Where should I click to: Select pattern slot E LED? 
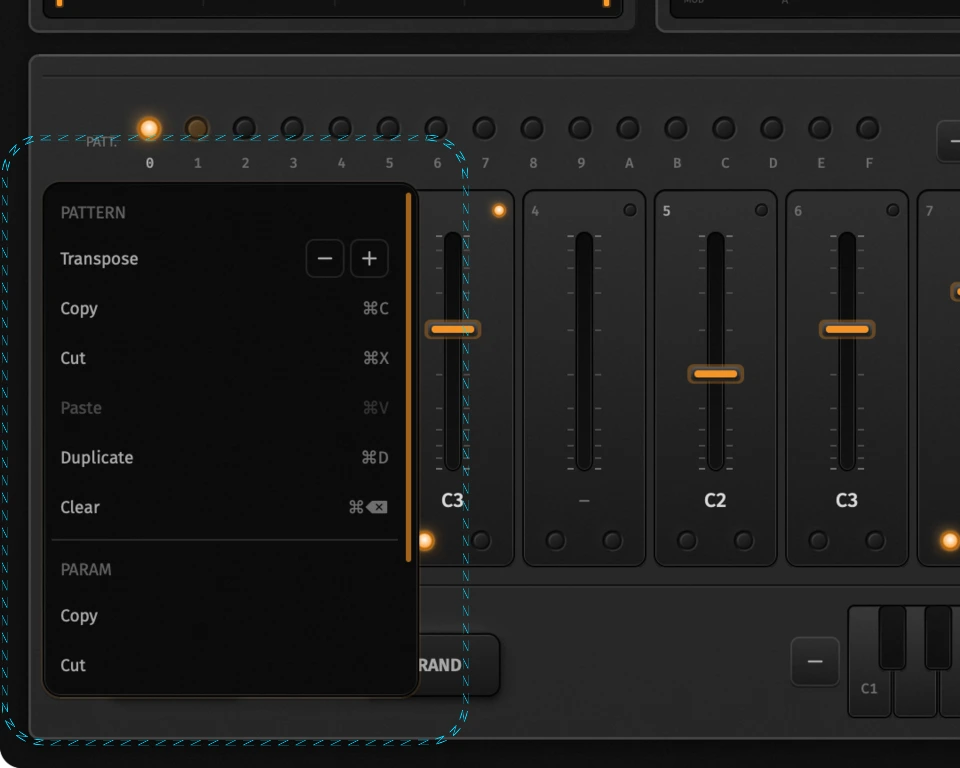[x=820, y=129]
